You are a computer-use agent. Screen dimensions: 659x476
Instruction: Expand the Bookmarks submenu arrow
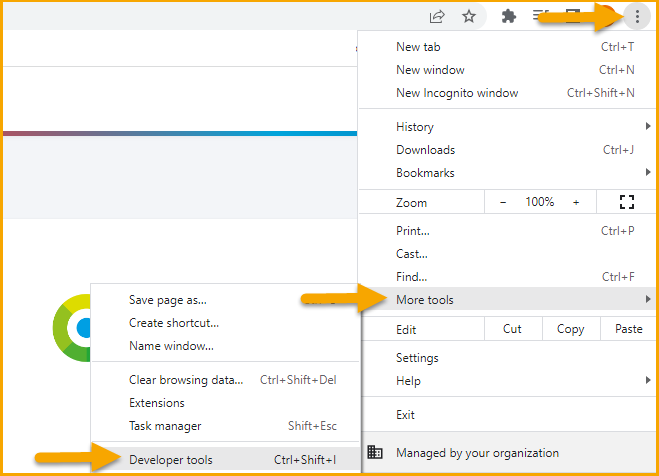(648, 172)
